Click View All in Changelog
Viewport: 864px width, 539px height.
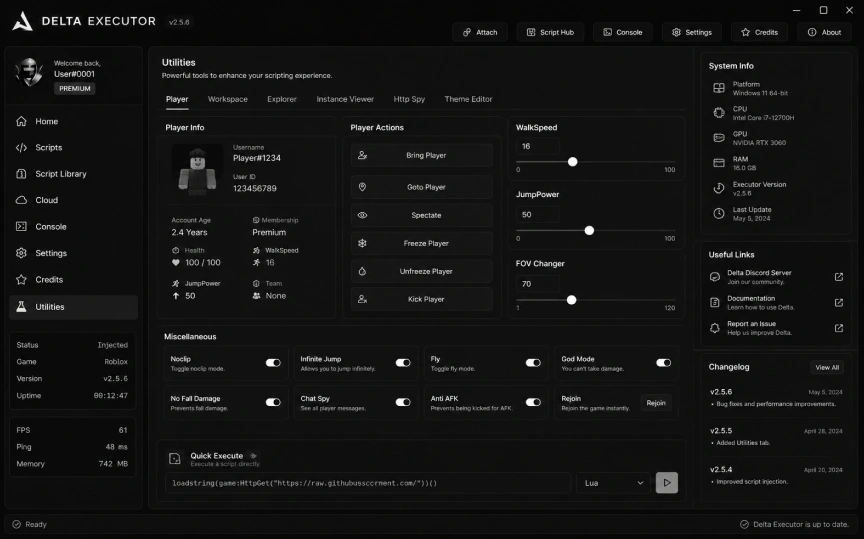(x=827, y=368)
